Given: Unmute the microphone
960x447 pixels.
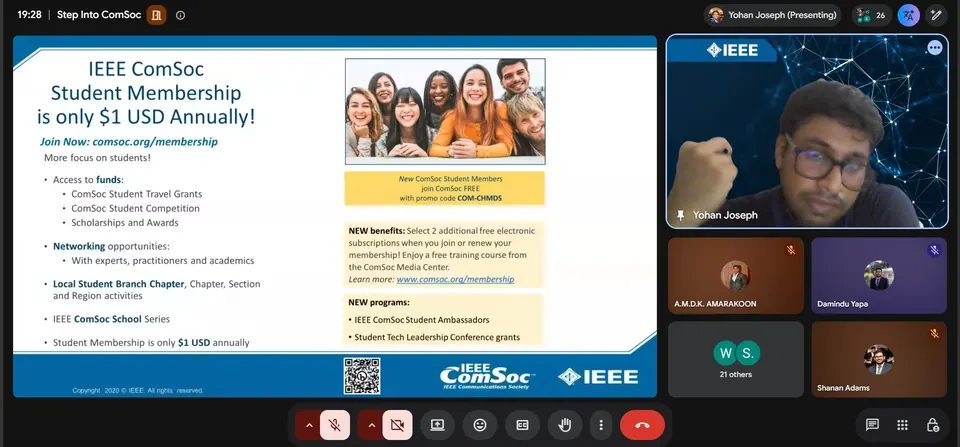Looking at the screenshot, I should 335,425.
